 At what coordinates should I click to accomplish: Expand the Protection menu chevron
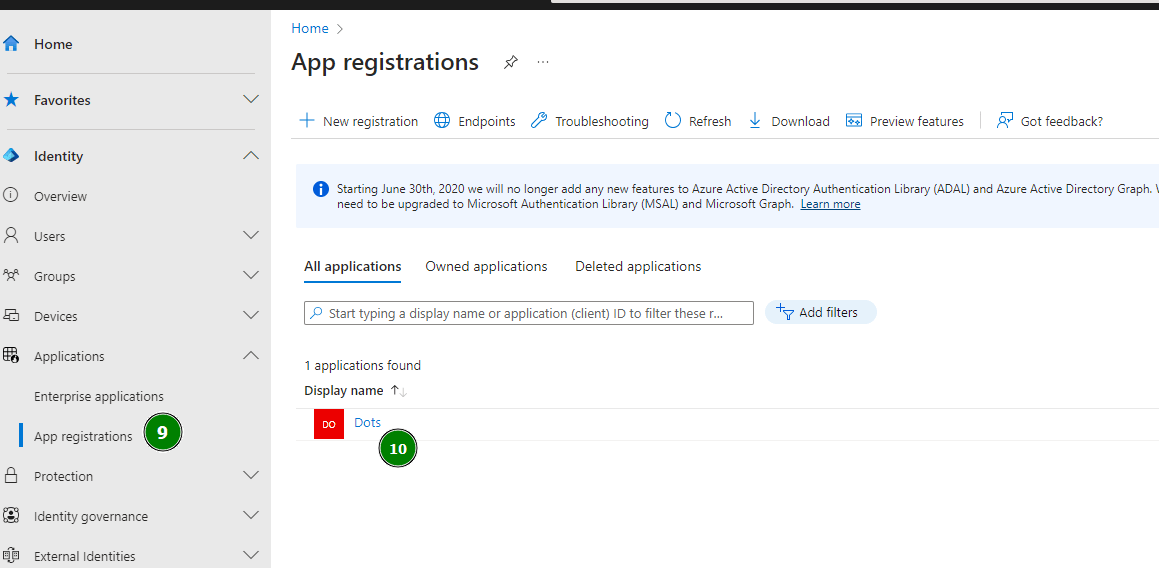(251, 475)
